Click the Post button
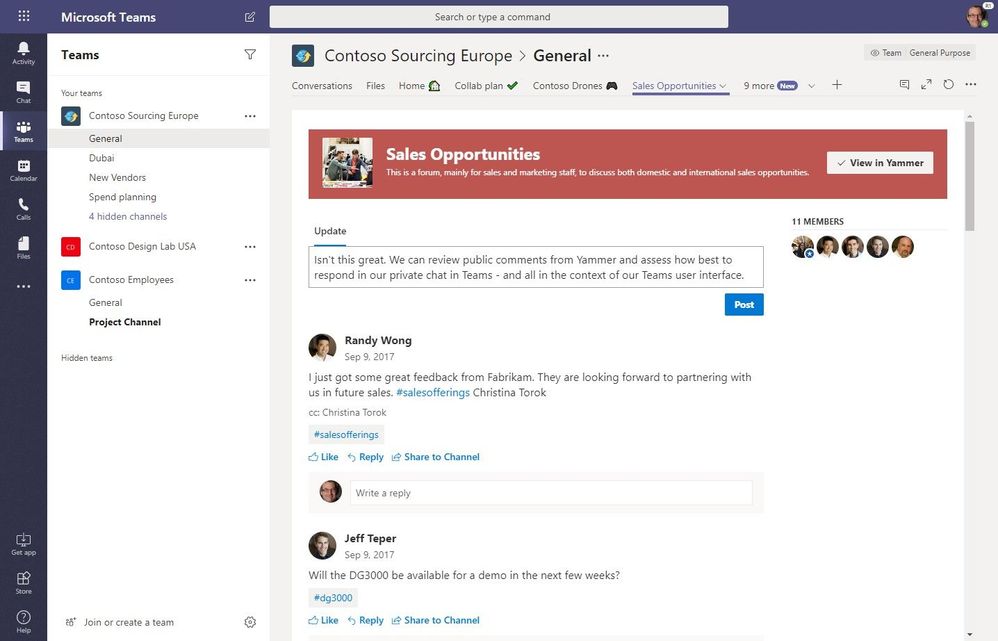 [x=744, y=304]
